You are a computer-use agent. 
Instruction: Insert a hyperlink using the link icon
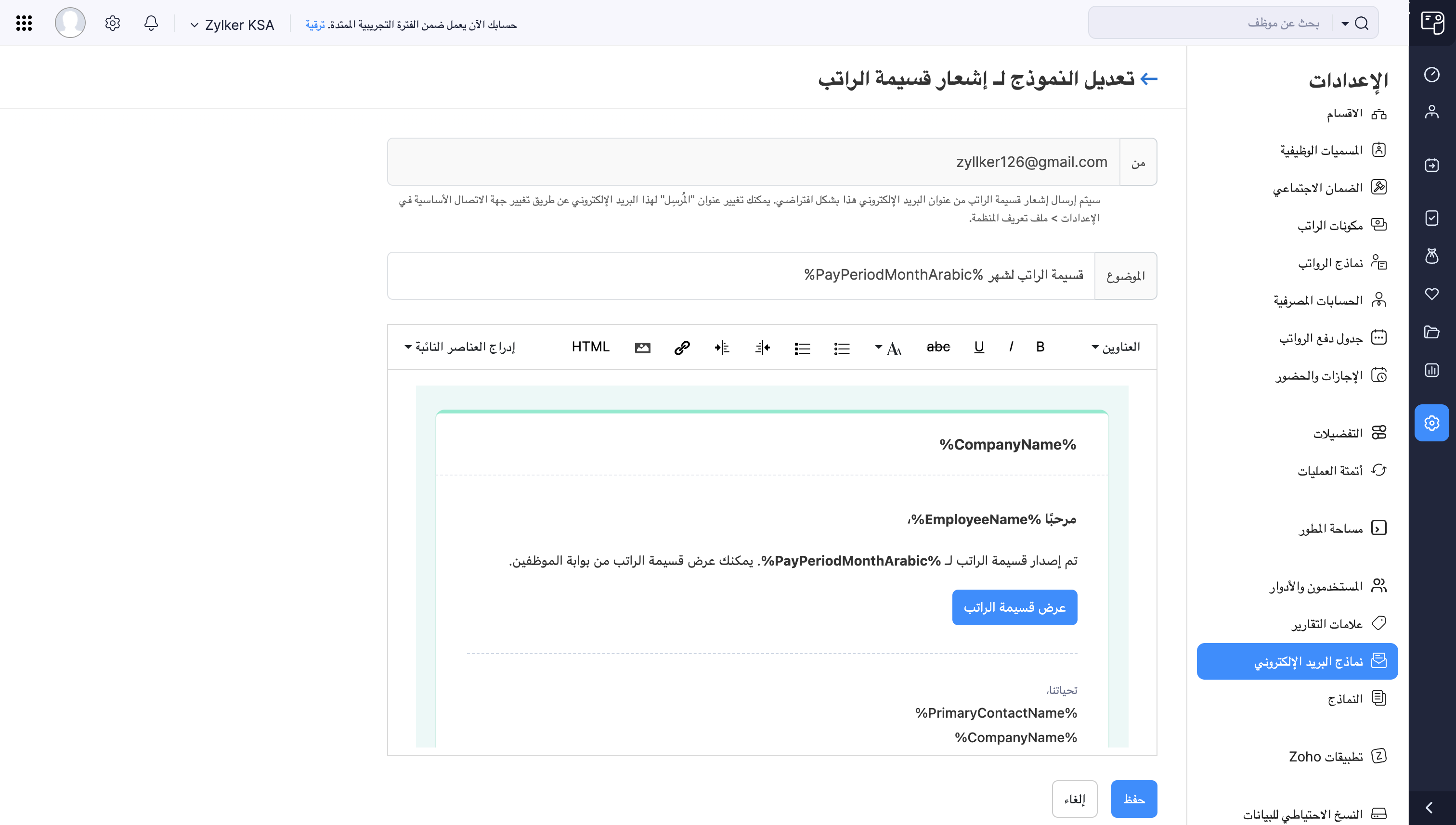[682, 348]
